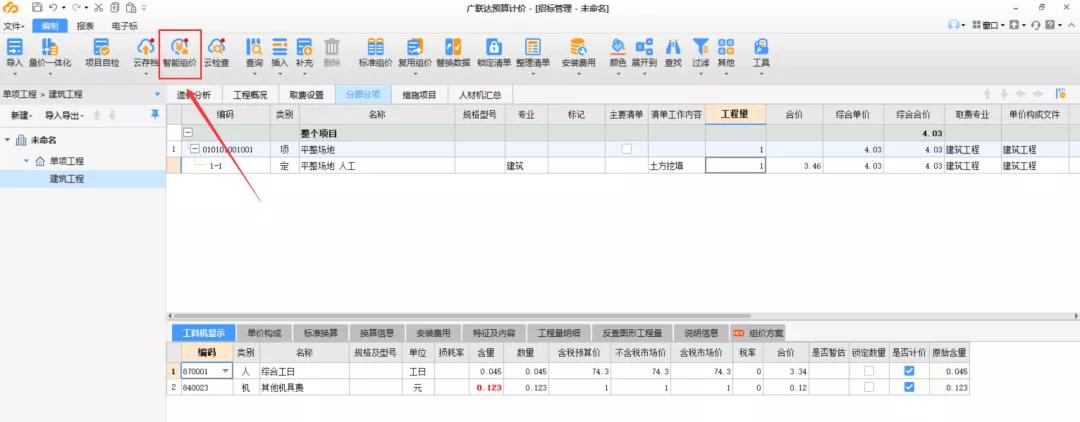Collapse the 单项工程 tree node
This screenshot has width=1080, height=422.
tap(26, 160)
